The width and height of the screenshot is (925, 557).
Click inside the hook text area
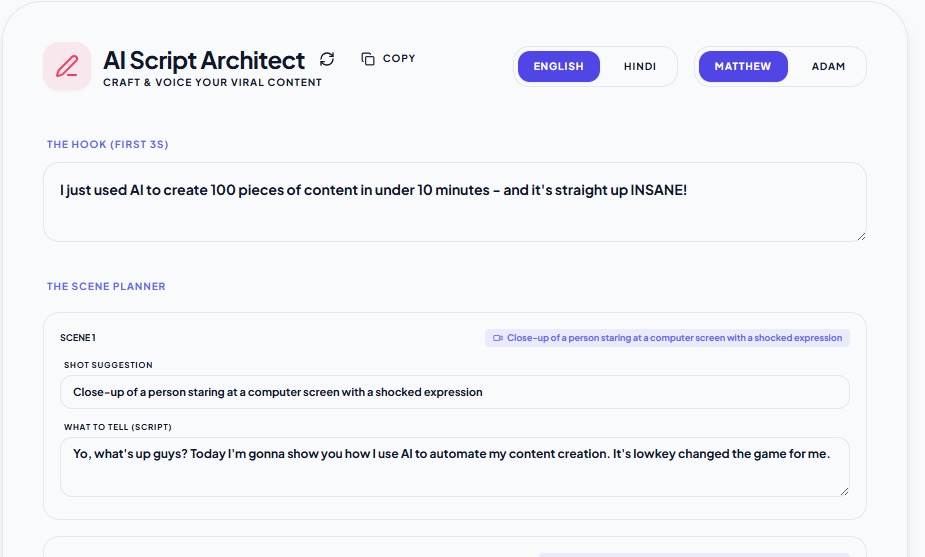click(x=454, y=212)
